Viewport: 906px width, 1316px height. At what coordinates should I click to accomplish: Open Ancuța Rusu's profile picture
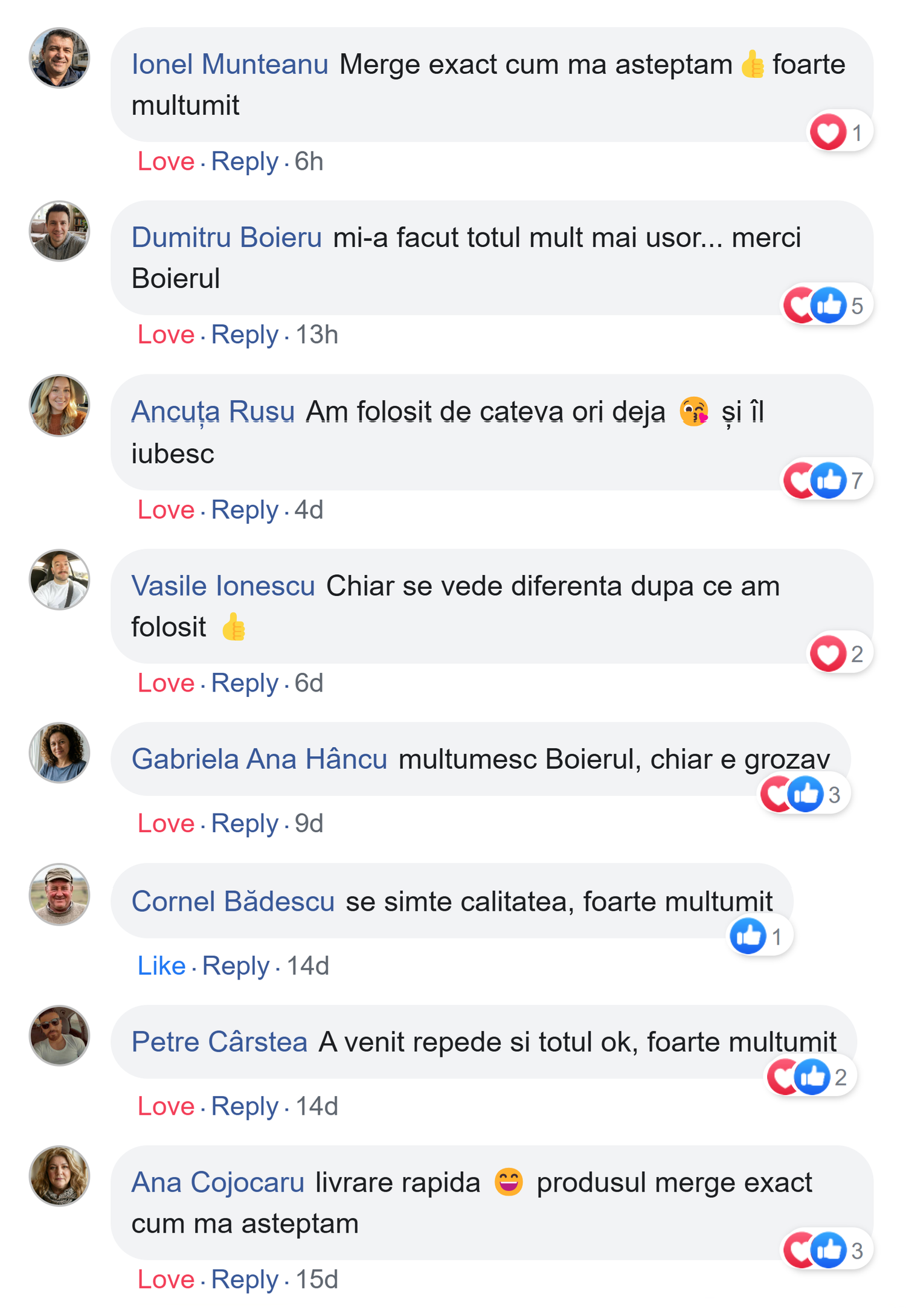(x=60, y=405)
